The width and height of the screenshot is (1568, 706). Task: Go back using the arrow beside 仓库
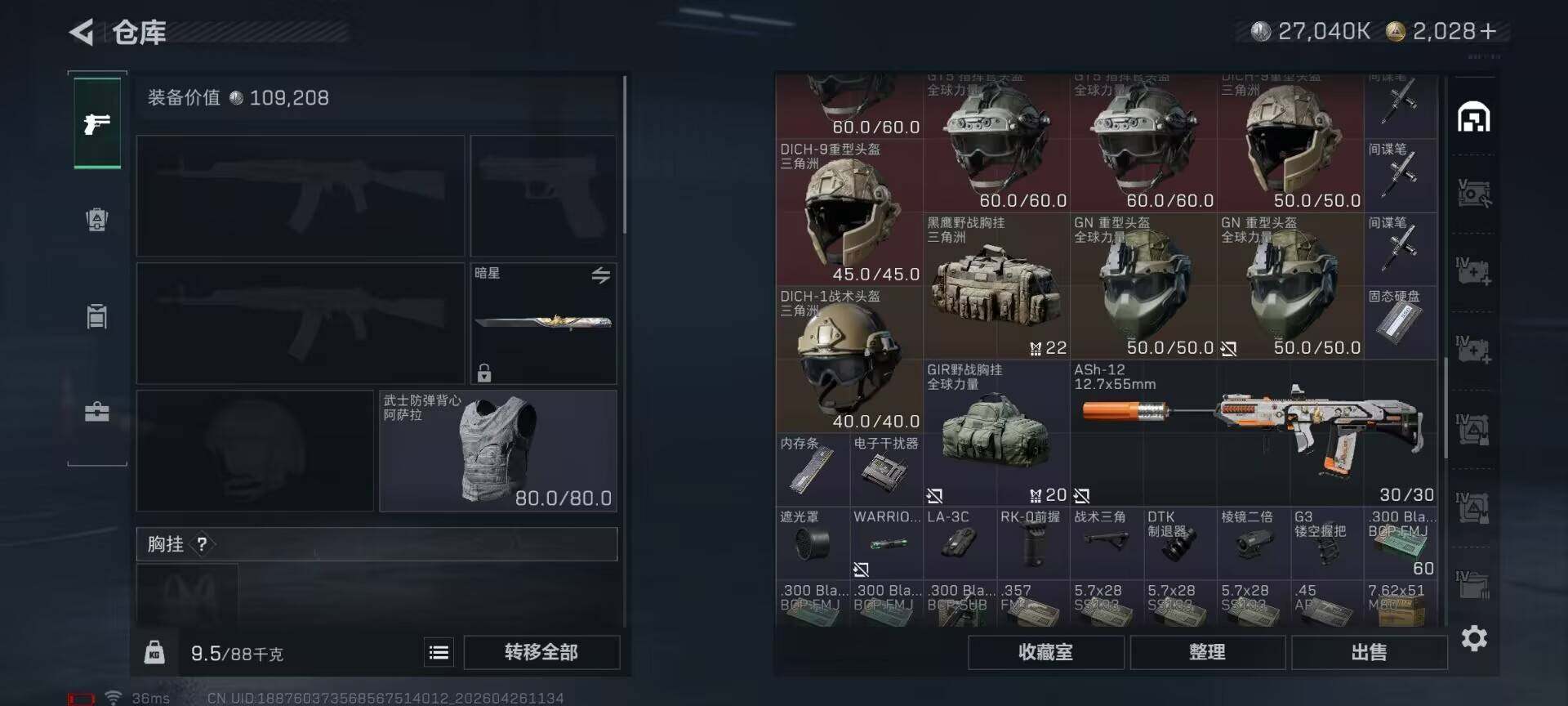pyautogui.click(x=82, y=33)
